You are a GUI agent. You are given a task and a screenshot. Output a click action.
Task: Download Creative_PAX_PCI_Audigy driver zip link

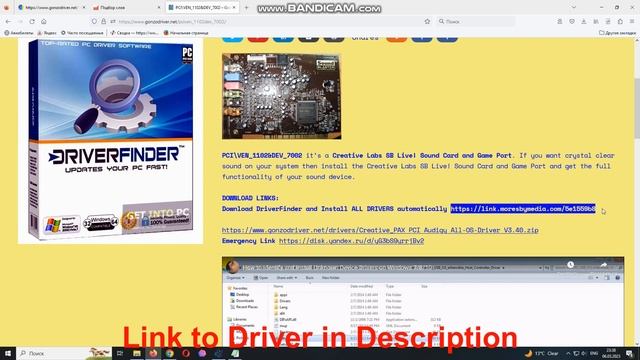point(380,230)
